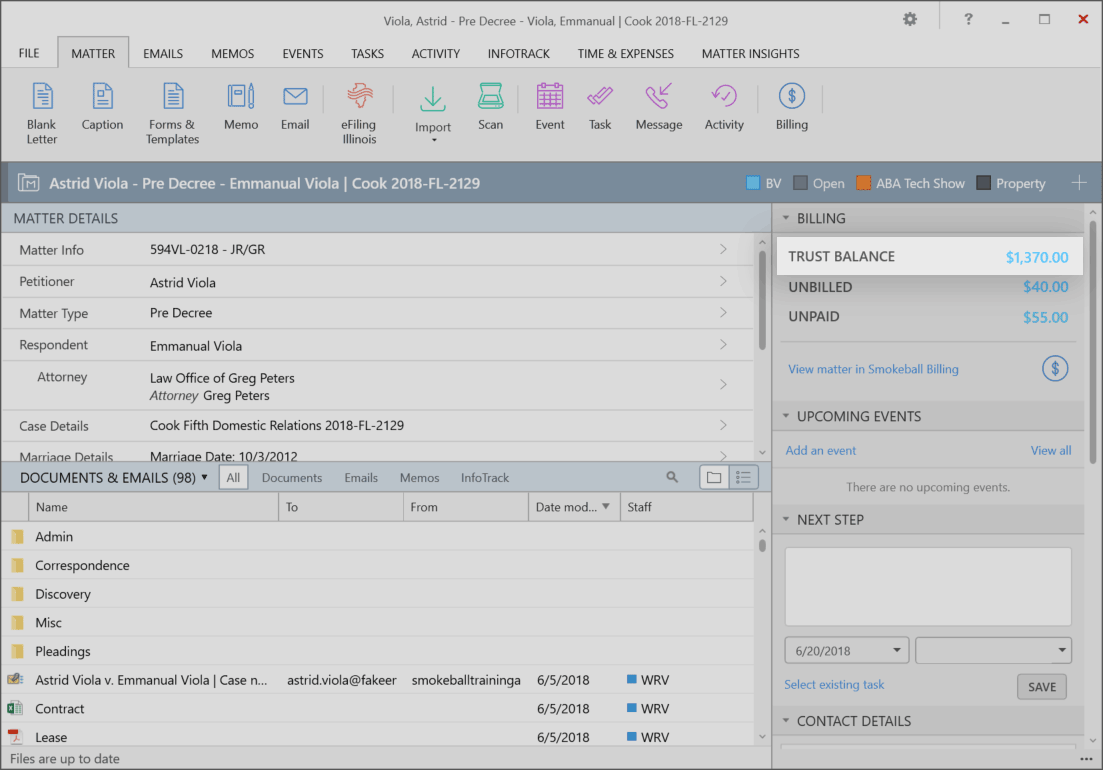The image size is (1103, 770).
Task: Open the settings gear in title bar
Action: (x=909, y=20)
